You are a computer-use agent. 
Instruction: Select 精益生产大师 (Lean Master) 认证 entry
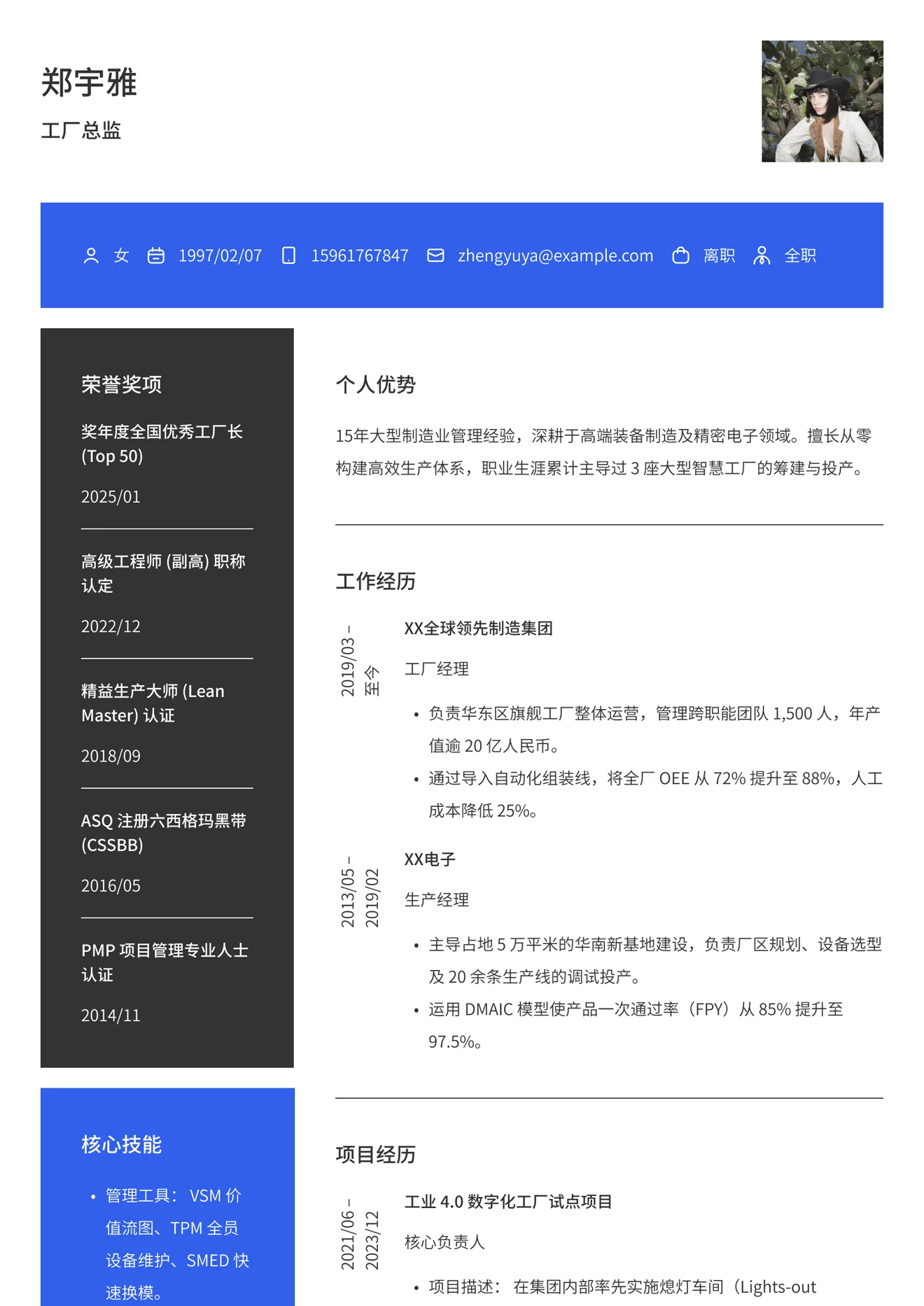(x=153, y=703)
